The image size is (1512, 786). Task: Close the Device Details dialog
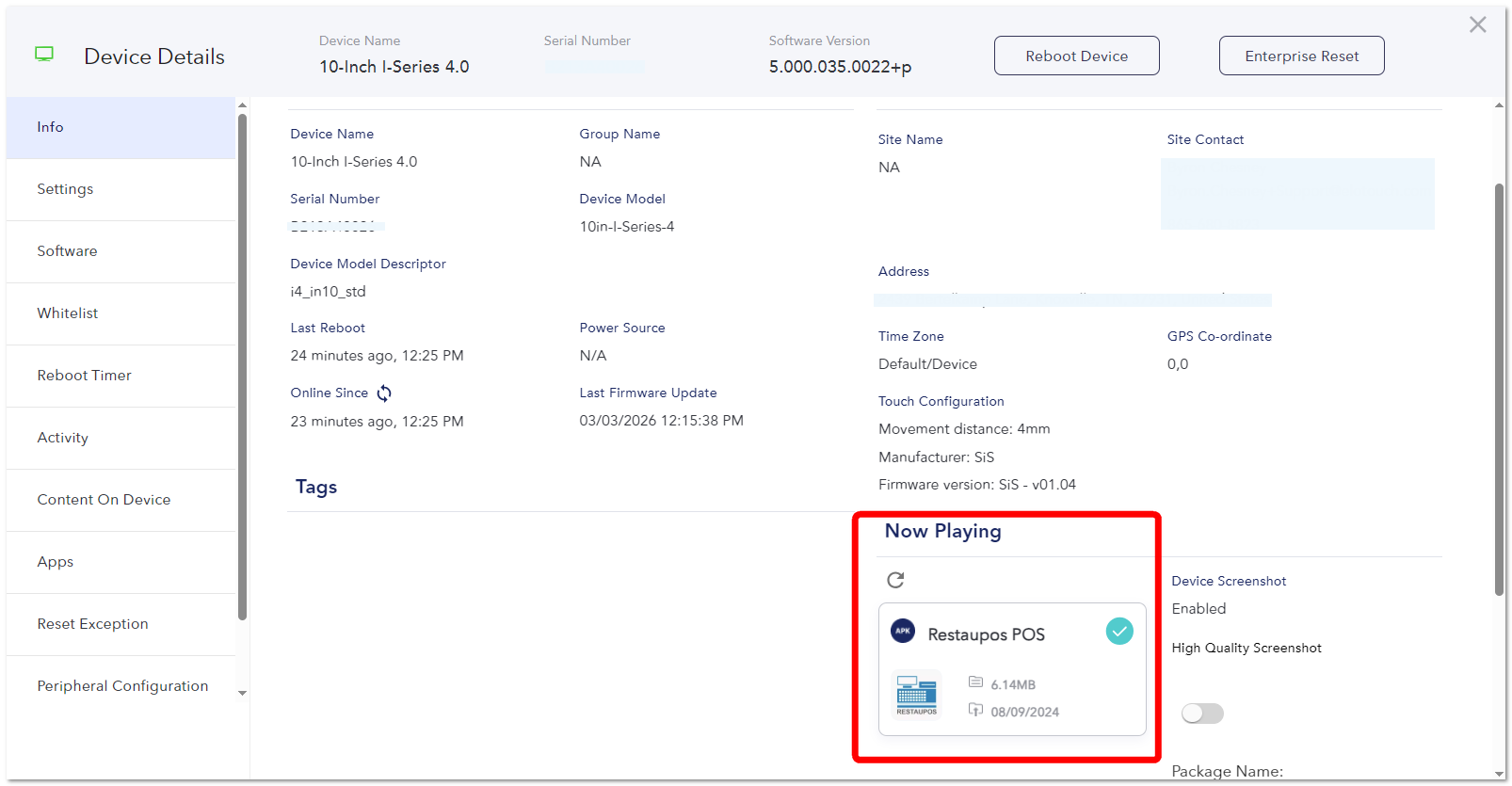tap(1477, 24)
